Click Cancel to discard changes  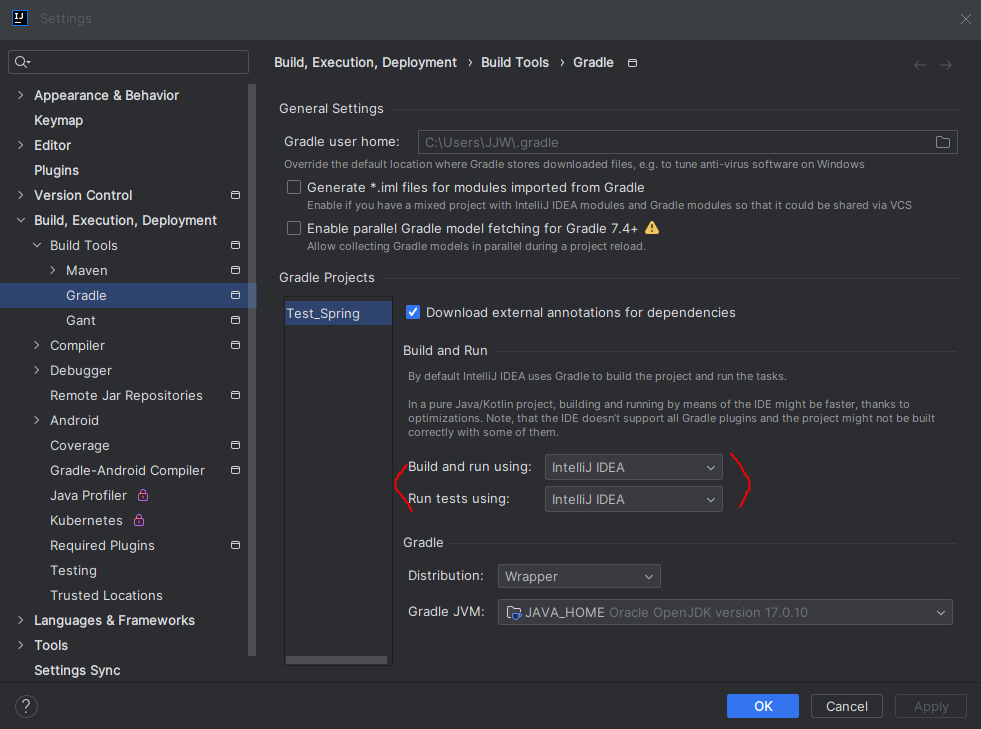(x=846, y=706)
